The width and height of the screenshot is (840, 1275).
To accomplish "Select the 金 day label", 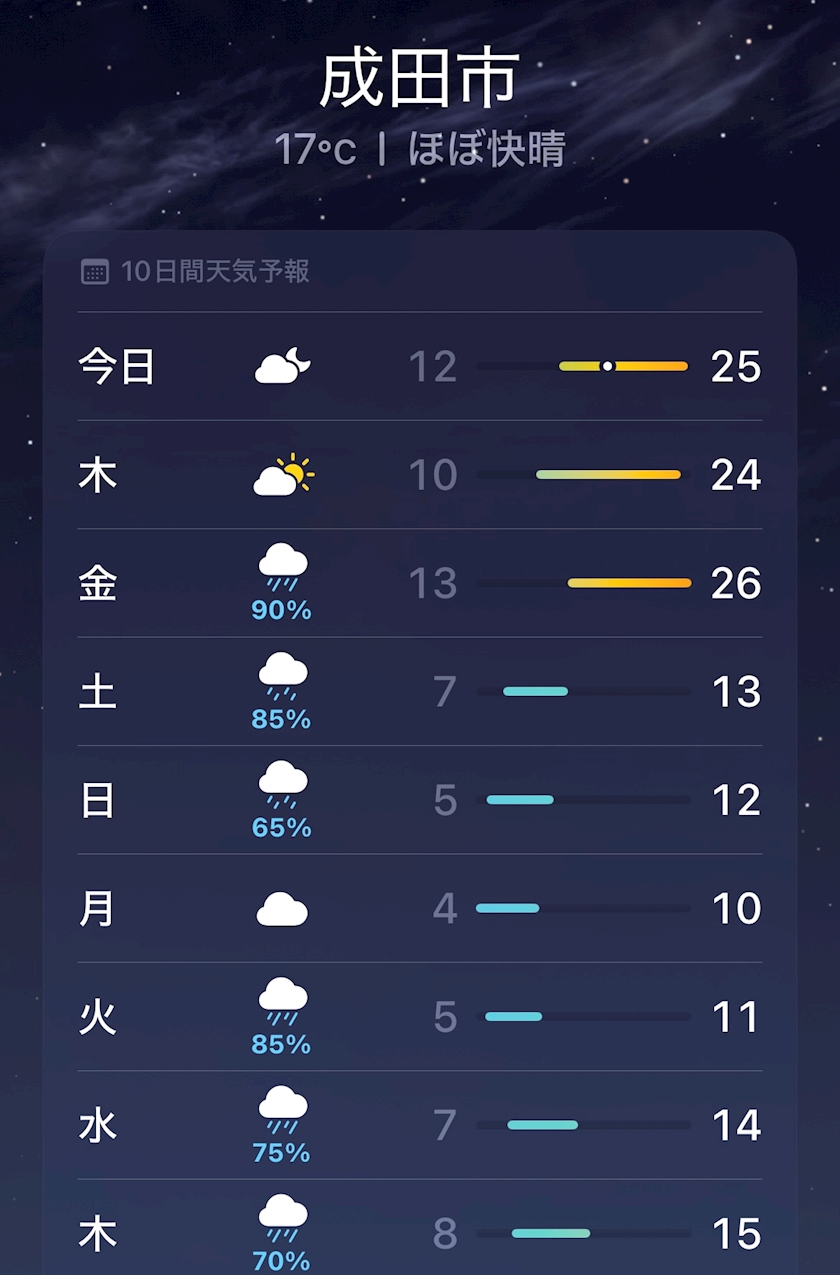I will 98,584.
